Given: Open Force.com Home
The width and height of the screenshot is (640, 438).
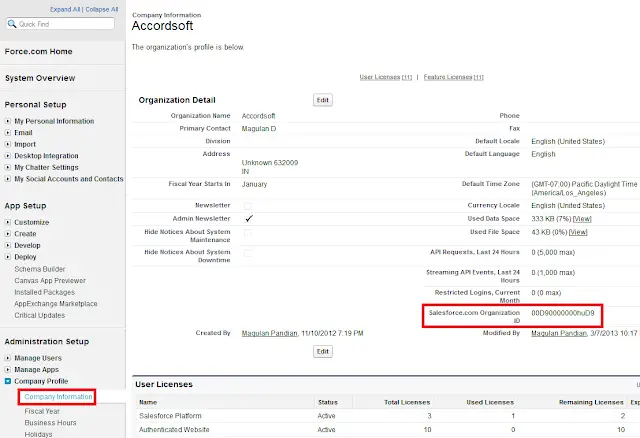Looking at the screenshot, I should pyautogui.click(x=38, y=51).
